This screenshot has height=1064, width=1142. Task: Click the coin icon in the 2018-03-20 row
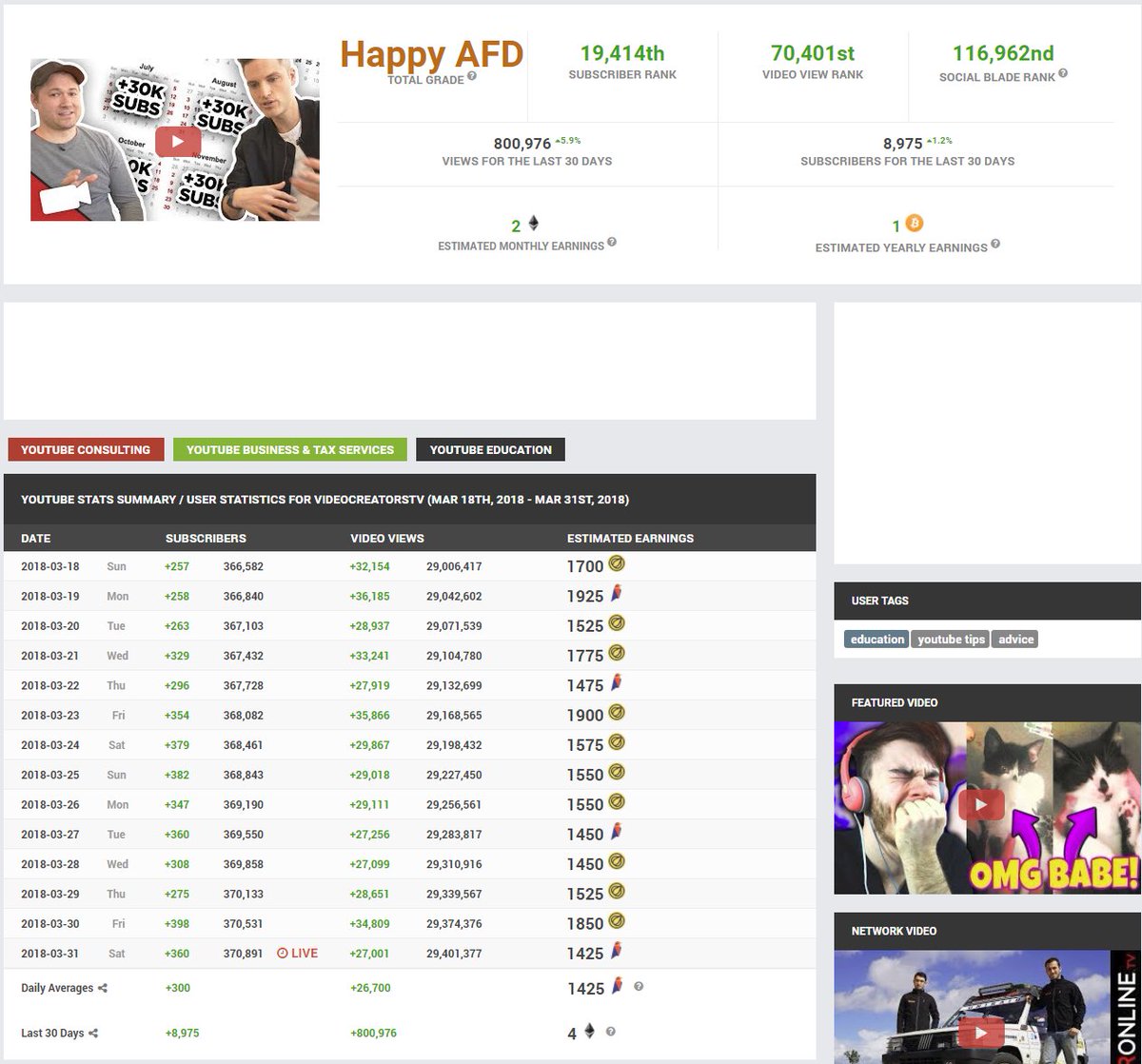617,623
